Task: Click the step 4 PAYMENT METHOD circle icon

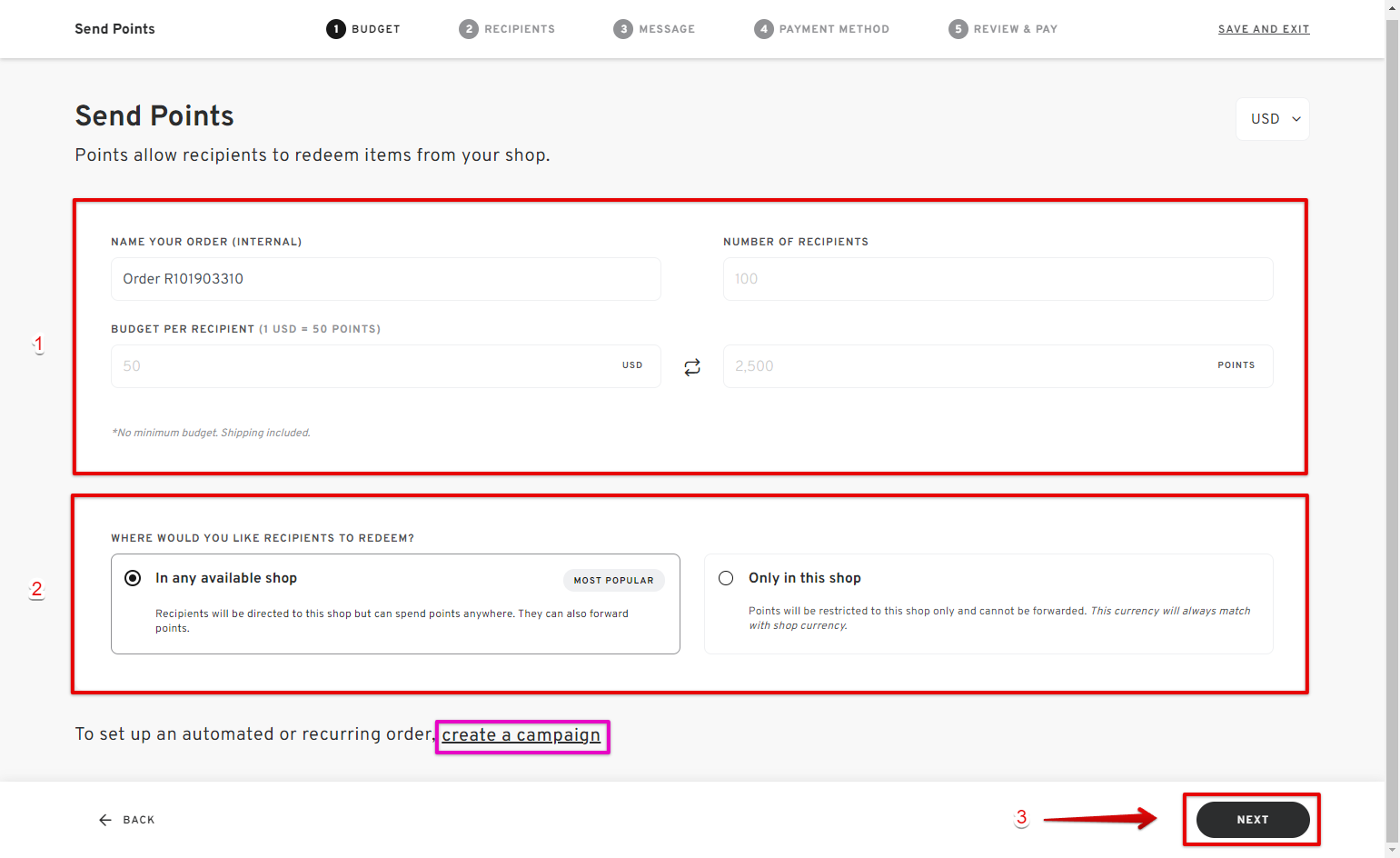Action: click(764, 28)
